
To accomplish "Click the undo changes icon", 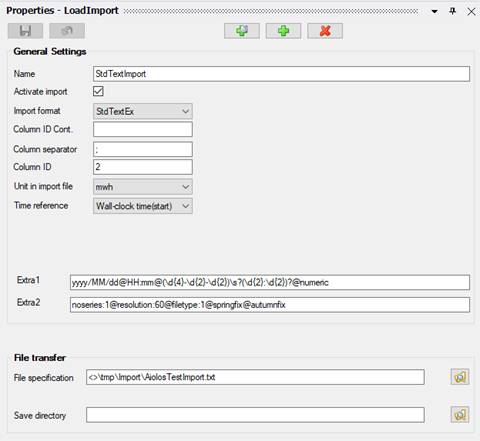I will [x=67, y=31].
